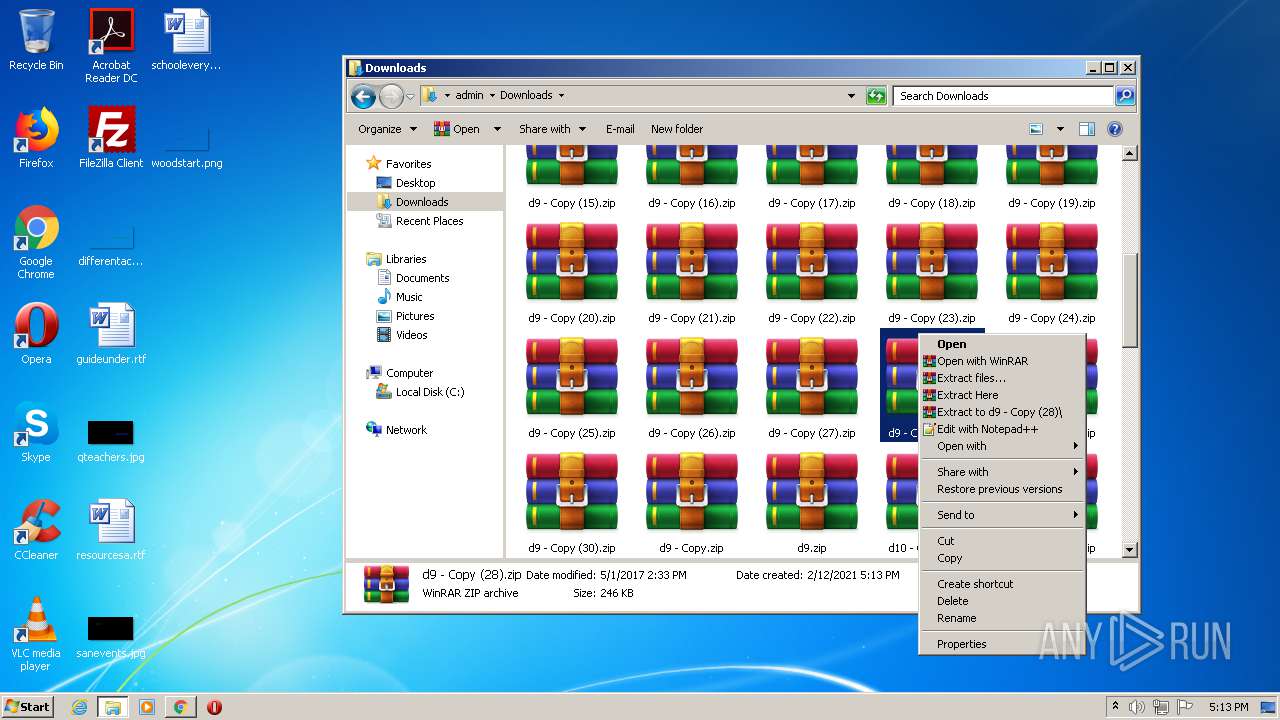1280x720 pixels.
Task: Open Internet Explorer from taskbar
Action: tap(79, 707)
